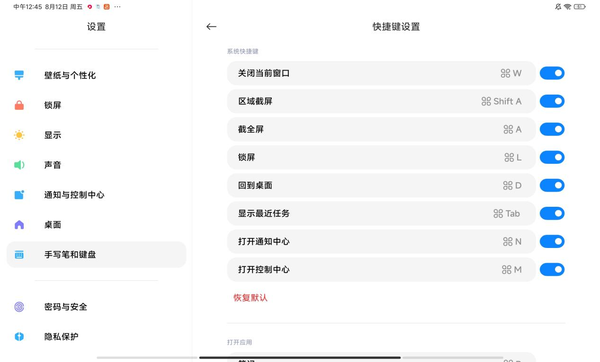Edit the 区域截屏 shortcut row
The width and height of the screenshot is (600, 362).
point(382,101)
